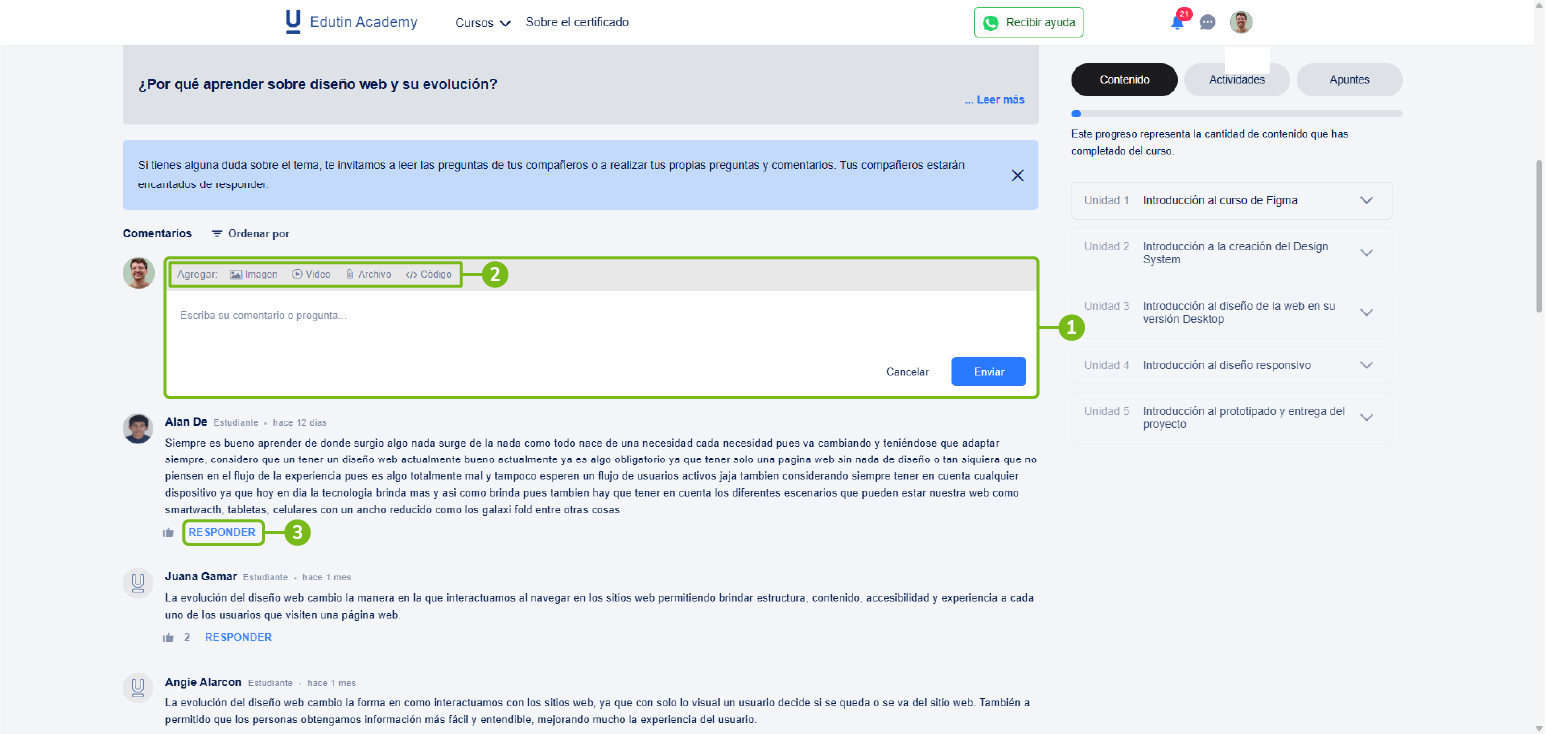The height and width of the screenshot is (734, 1546).
Task: Expand Unidad 1 Introducción al curso de Figma
Action: (x=1366, y=200)
